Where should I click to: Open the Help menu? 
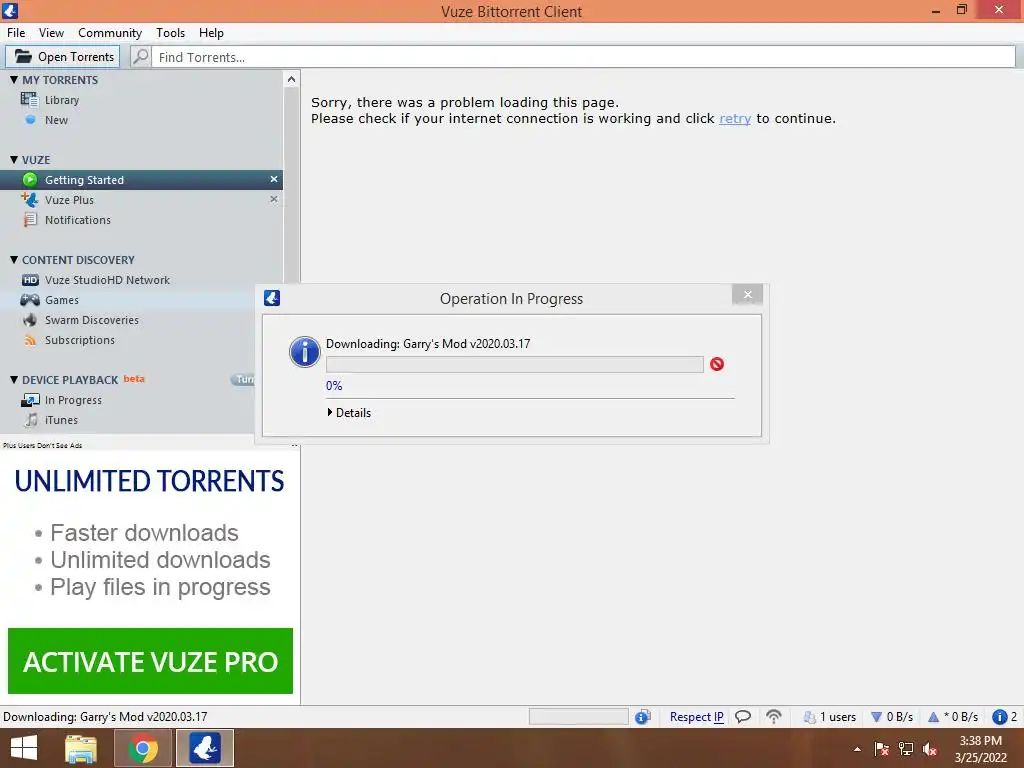211,33
